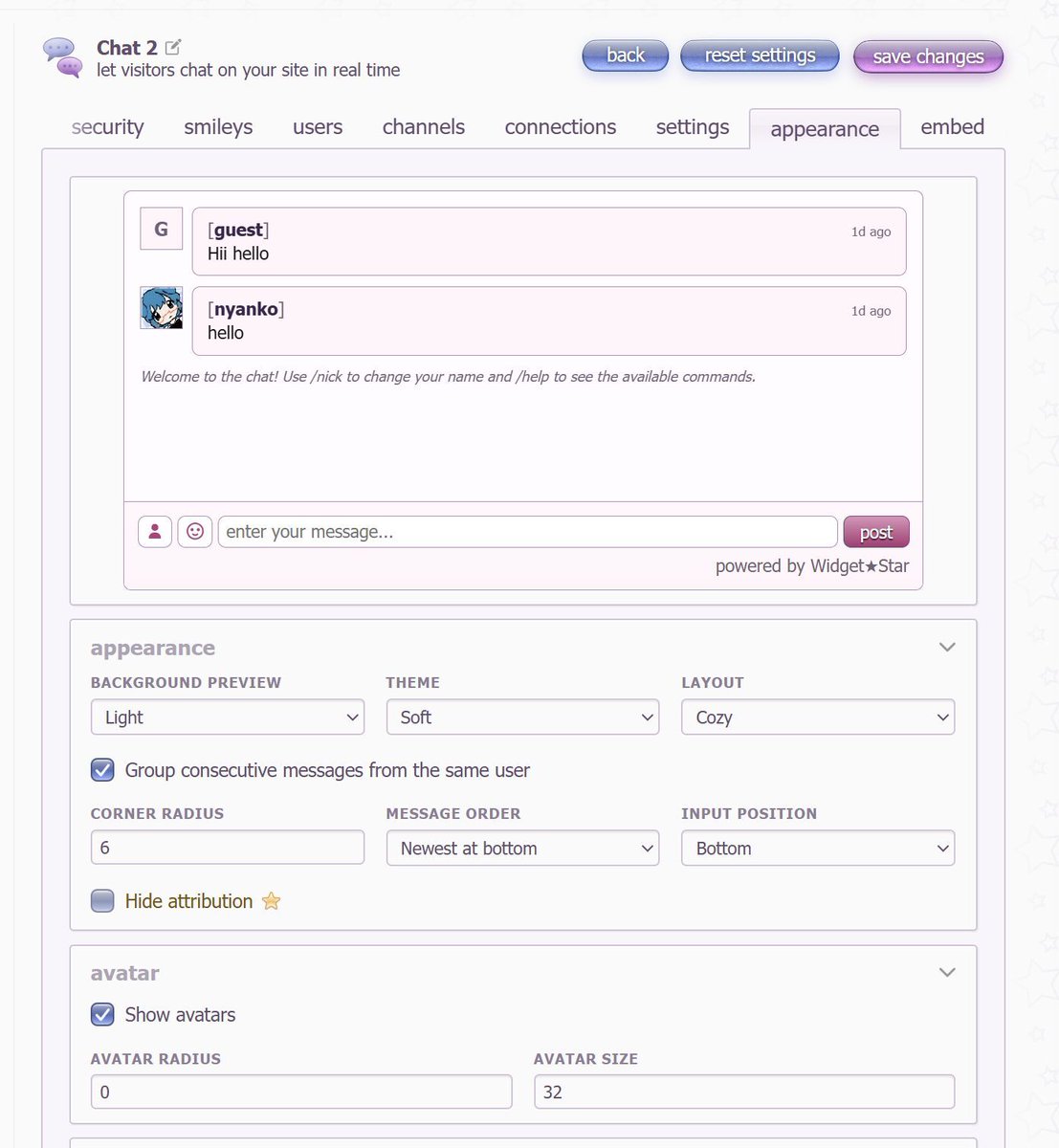The height and width of the screenshot is (1148, 1059).
Task: Uncheck the Show avatars checkbox
Action: 102,1015
